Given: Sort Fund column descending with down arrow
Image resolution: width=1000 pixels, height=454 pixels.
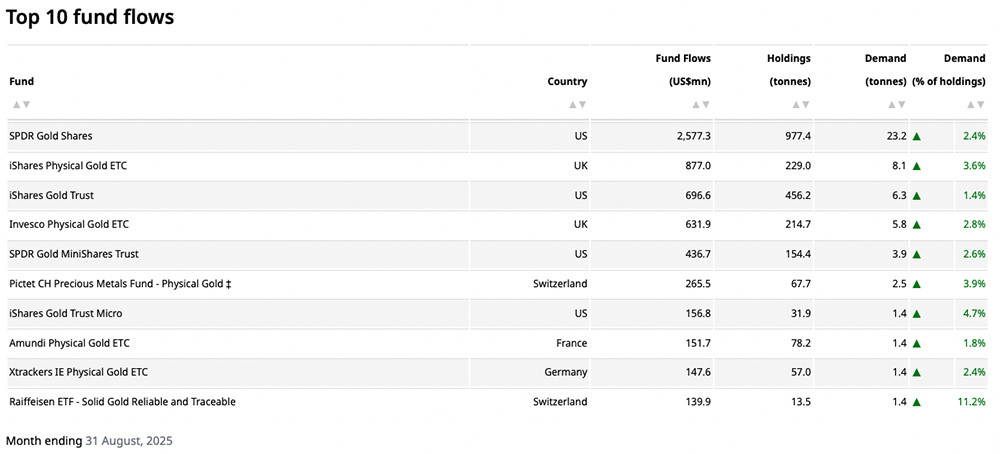Looking at the screenshot, I should tap(26, 104).
